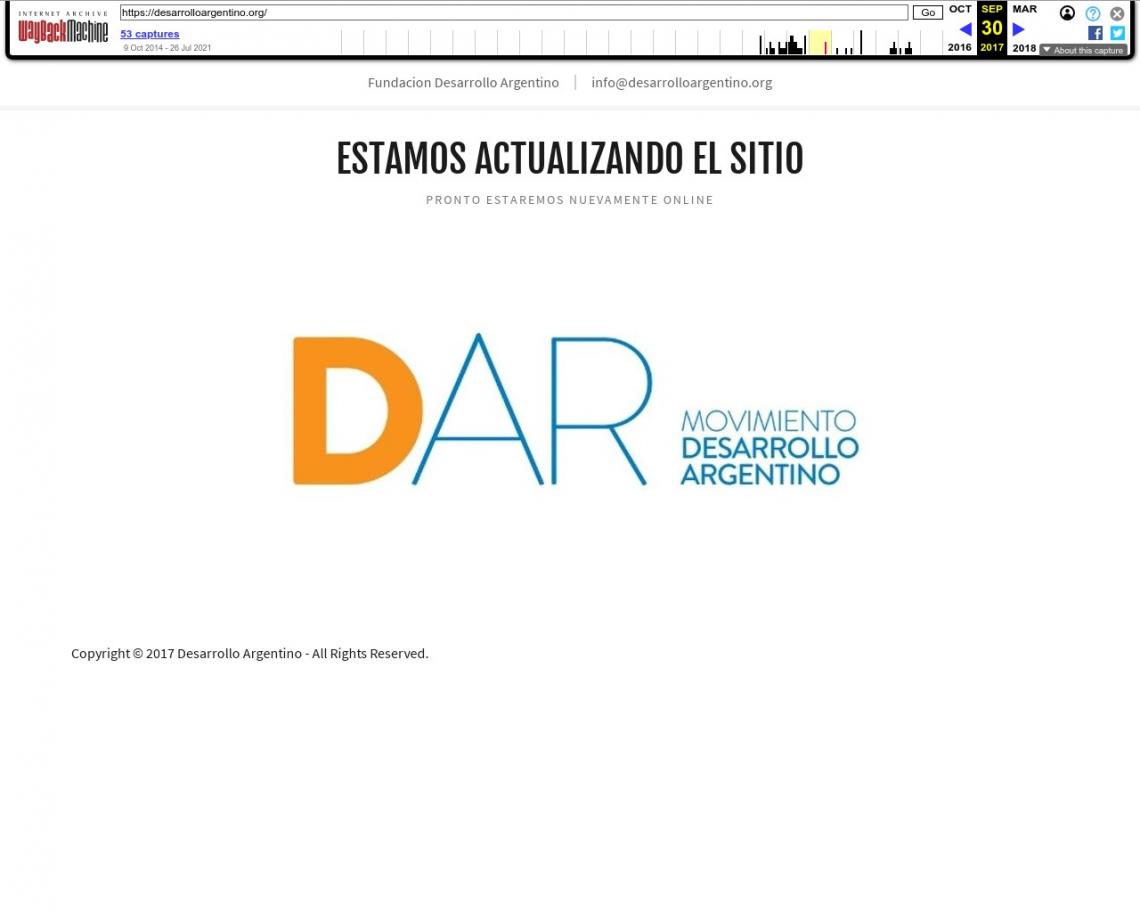Click the Copyright 2017 Desarrollo Argentino footer
Image resolution: width=1140 pixels, height=912 pixels.
249,653
